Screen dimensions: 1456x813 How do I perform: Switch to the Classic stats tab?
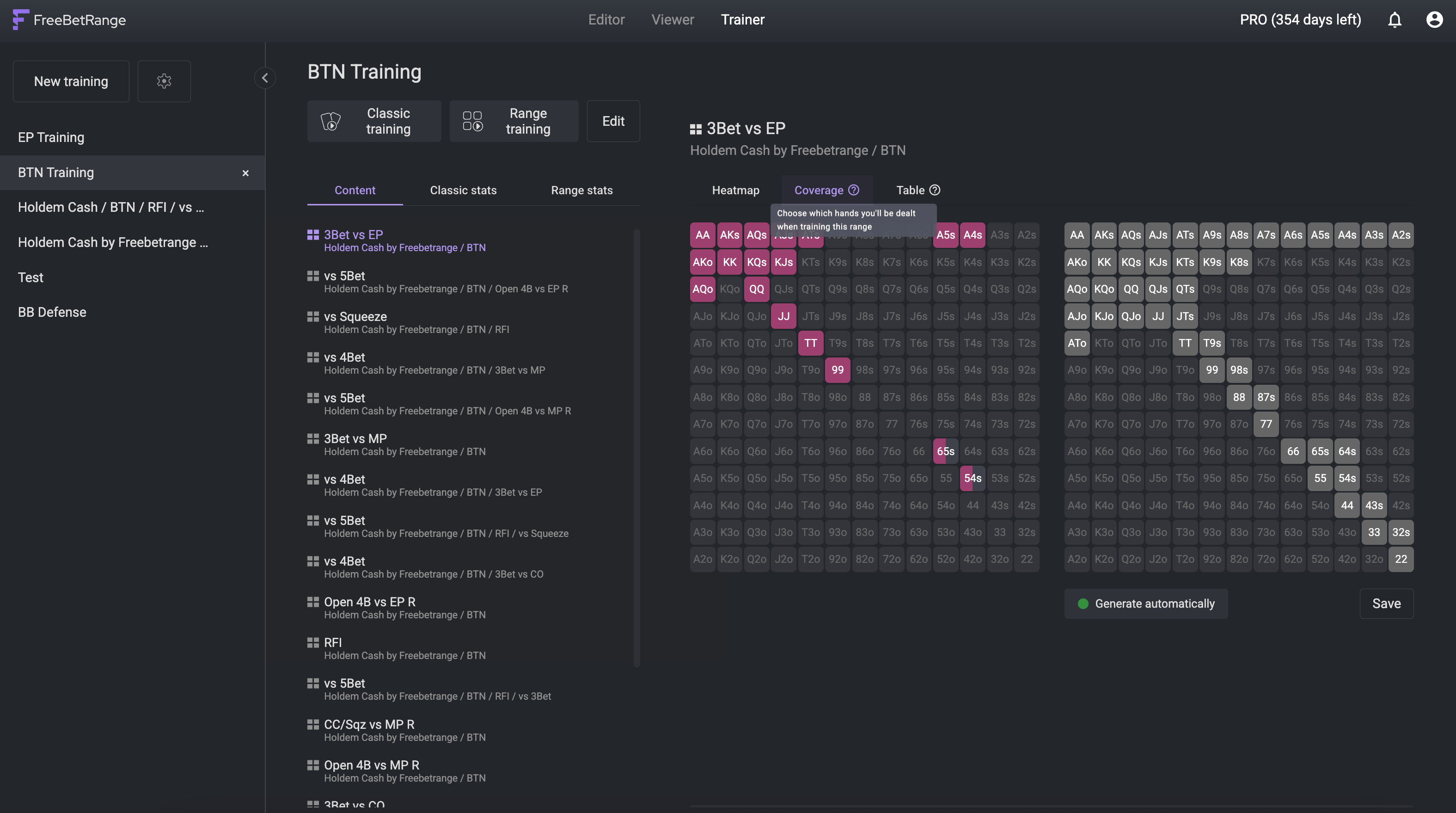(x=464, y=190)
